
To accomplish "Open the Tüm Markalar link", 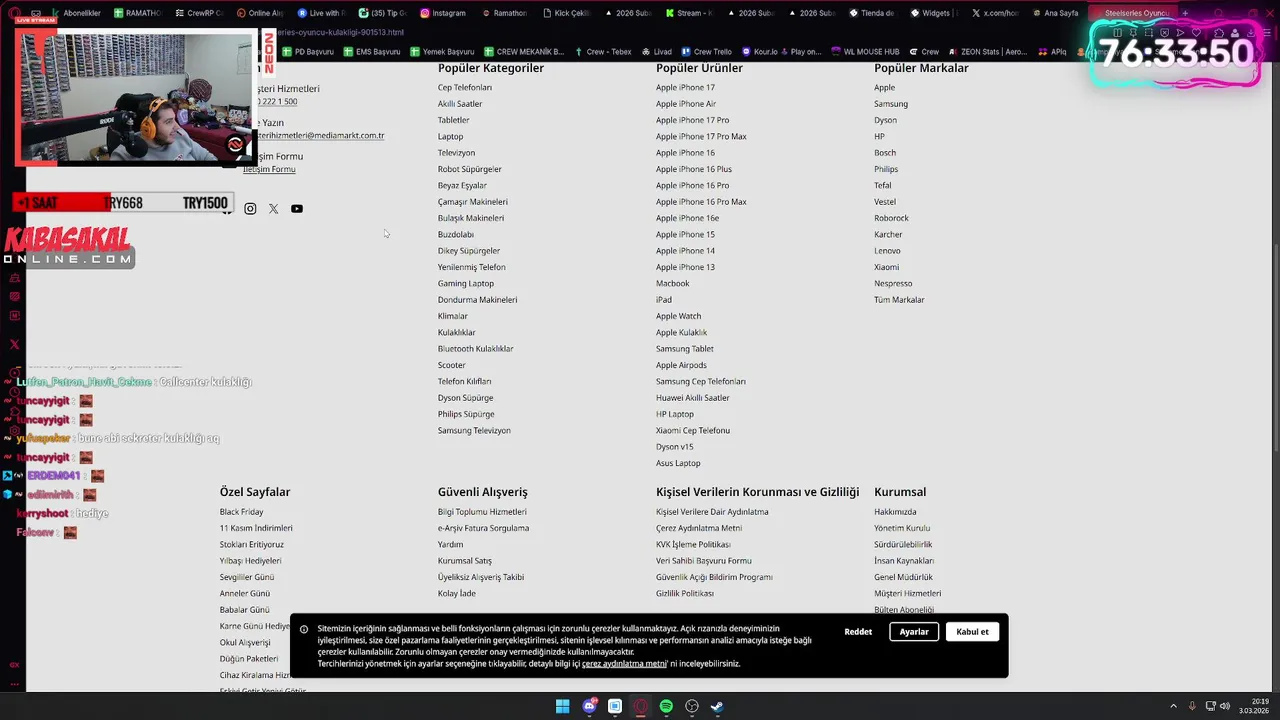I will (x=899, y=300).
